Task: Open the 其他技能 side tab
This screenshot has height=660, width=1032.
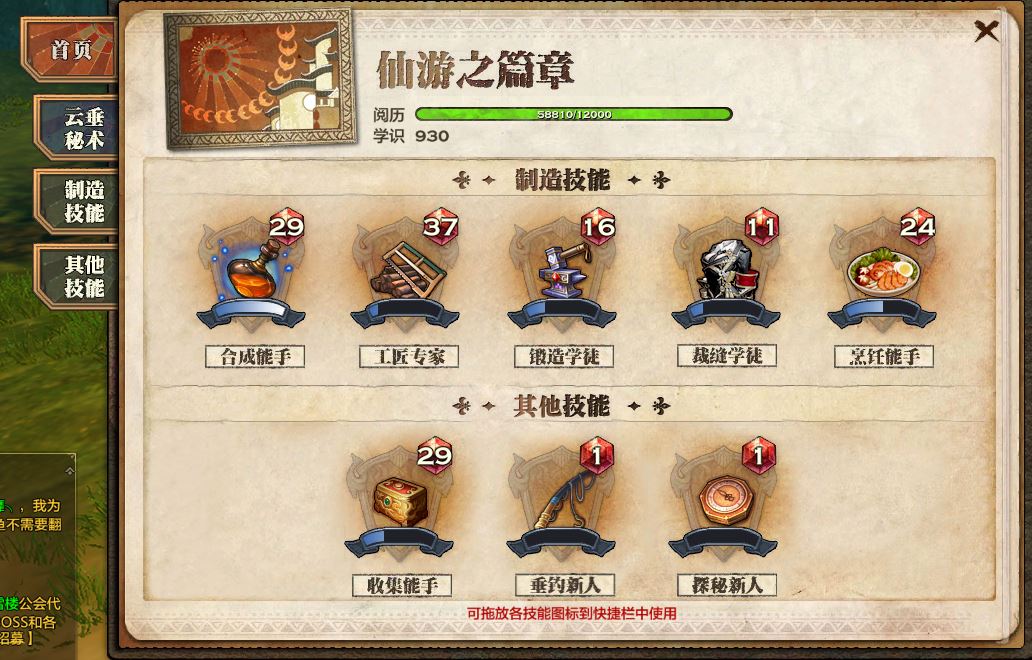Action: tap(77, 276)
